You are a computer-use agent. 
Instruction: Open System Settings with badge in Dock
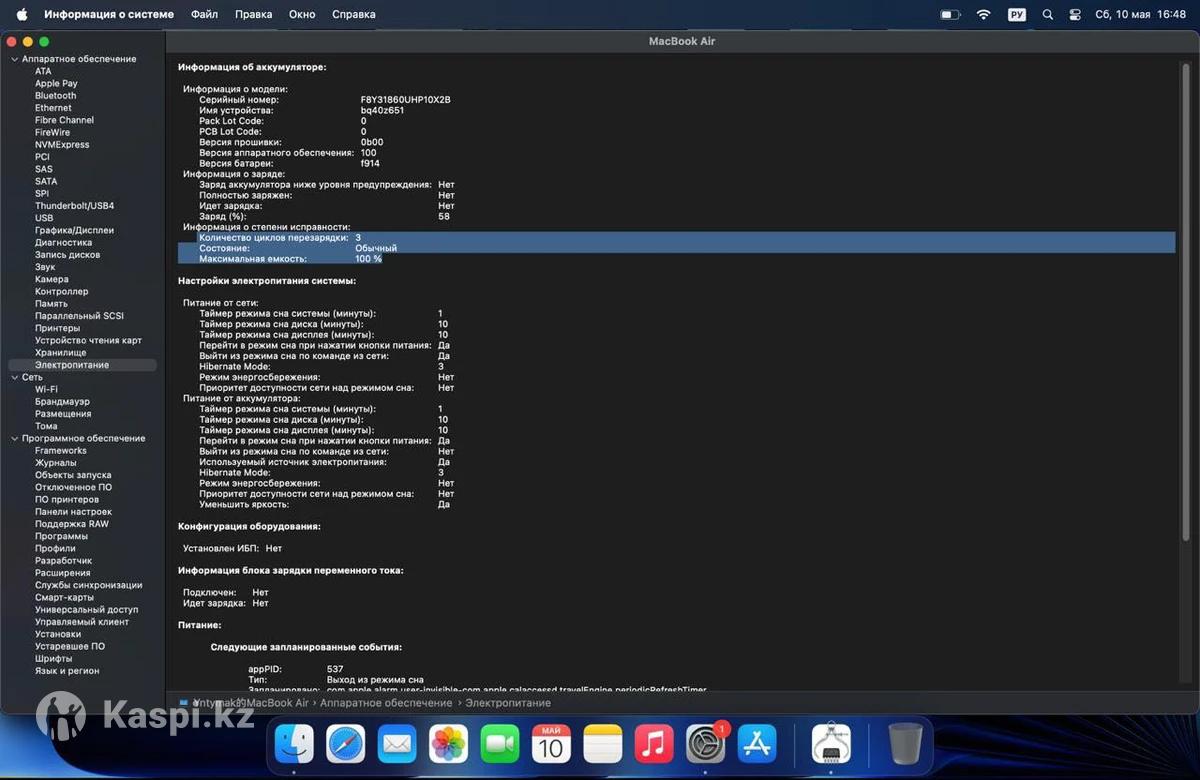coord(706,744)
